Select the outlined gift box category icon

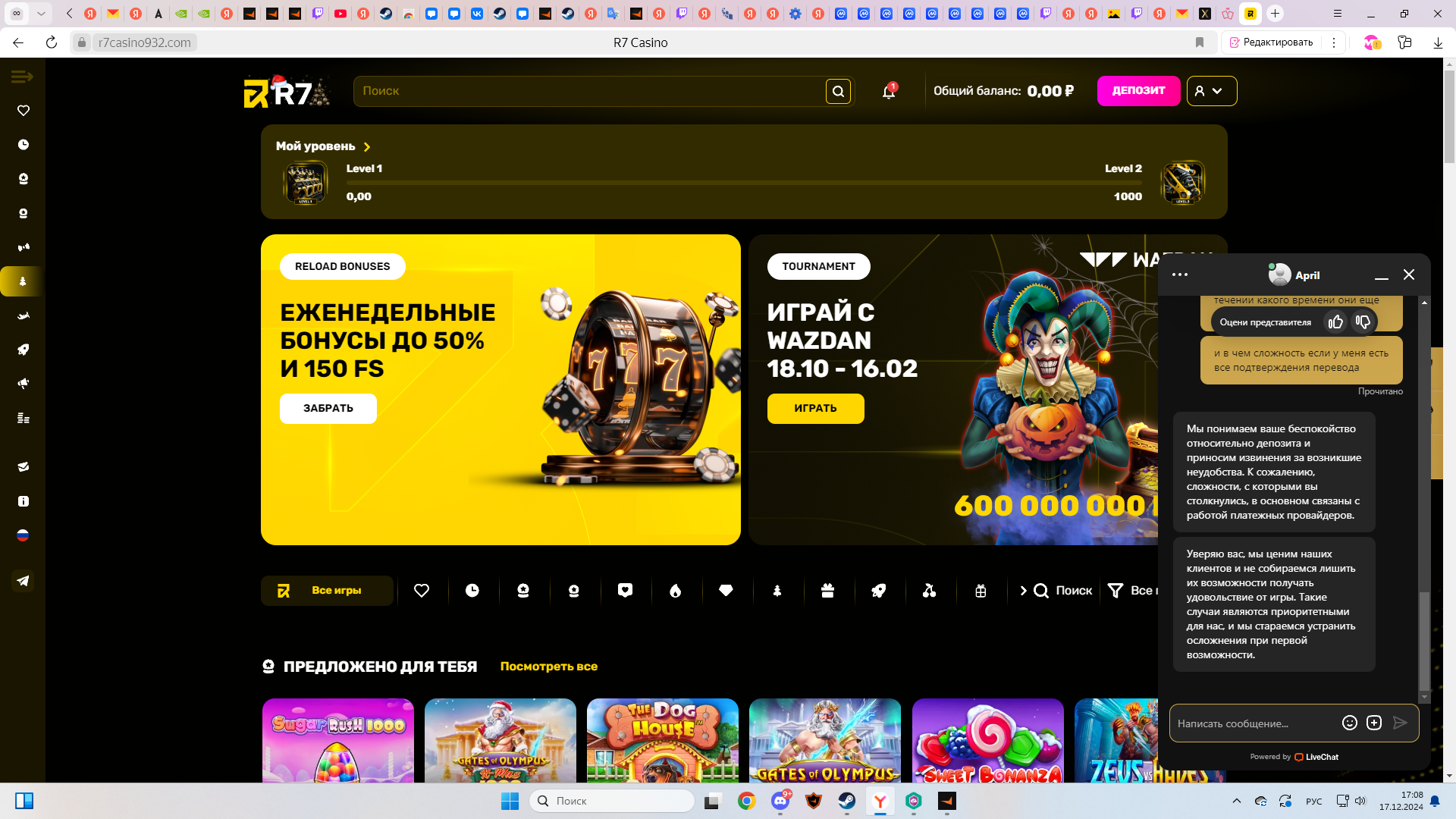point(981,591)
